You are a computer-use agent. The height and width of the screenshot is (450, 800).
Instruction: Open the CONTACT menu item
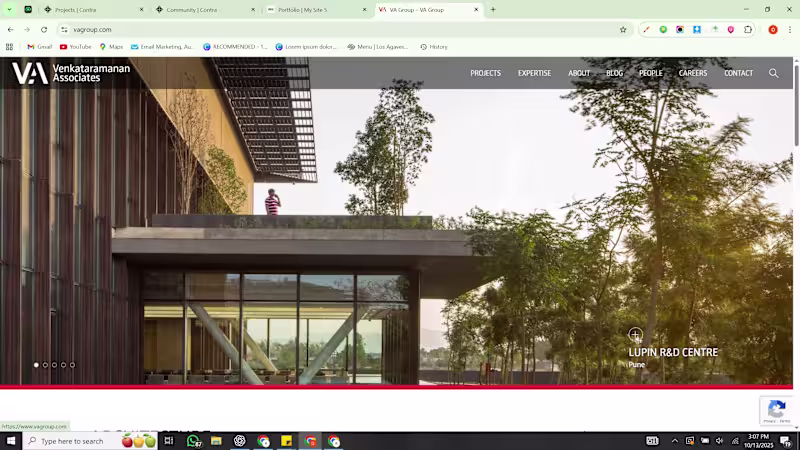738,73
